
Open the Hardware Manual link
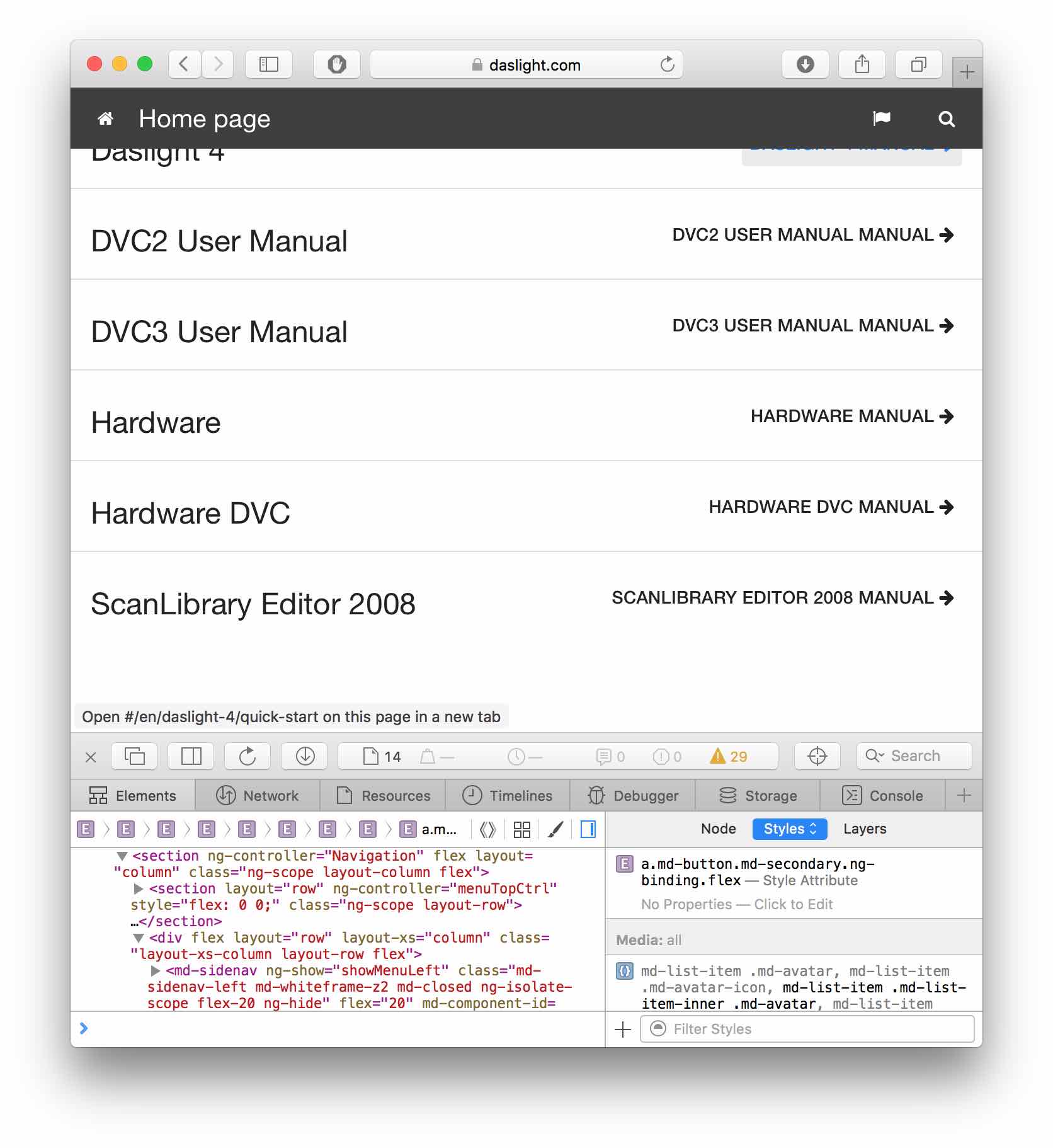pyautogui.click(x=852, y=416)
